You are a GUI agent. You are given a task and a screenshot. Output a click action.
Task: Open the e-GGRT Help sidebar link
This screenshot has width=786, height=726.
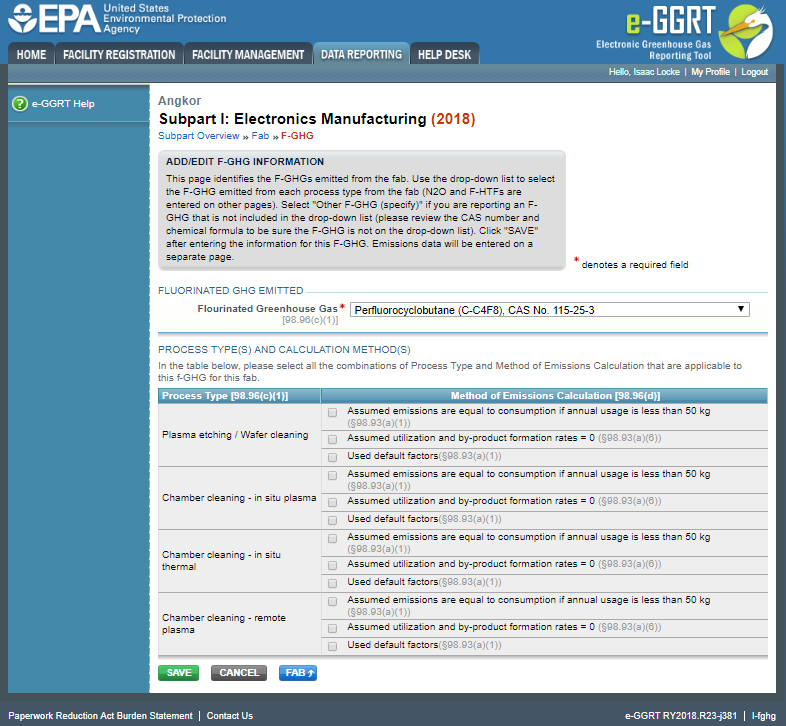[x=63, y=104]
